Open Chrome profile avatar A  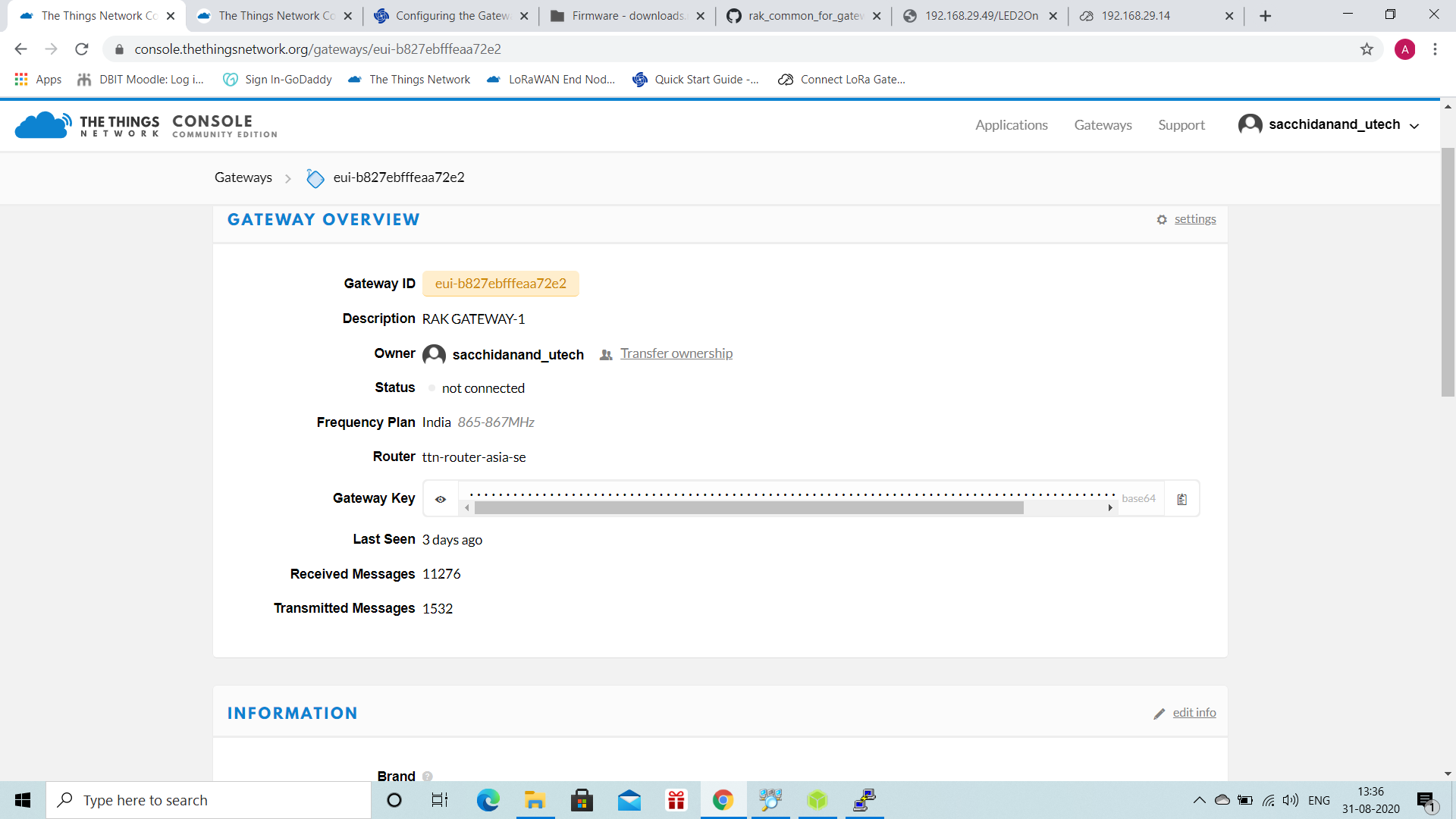click(x=1404, y=49)
